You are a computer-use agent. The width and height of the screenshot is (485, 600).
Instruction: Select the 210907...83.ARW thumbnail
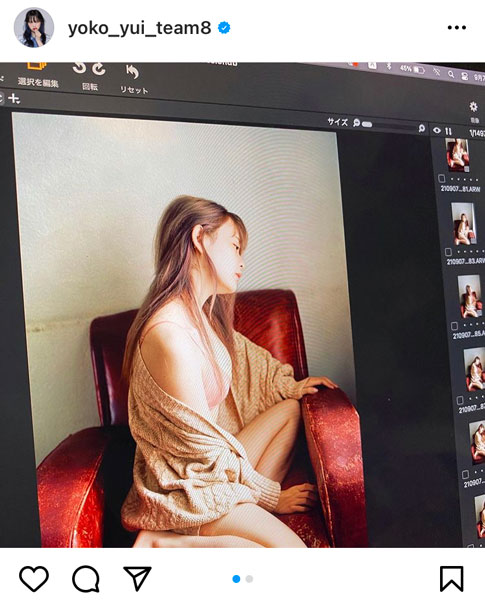[x=464, y=223]
